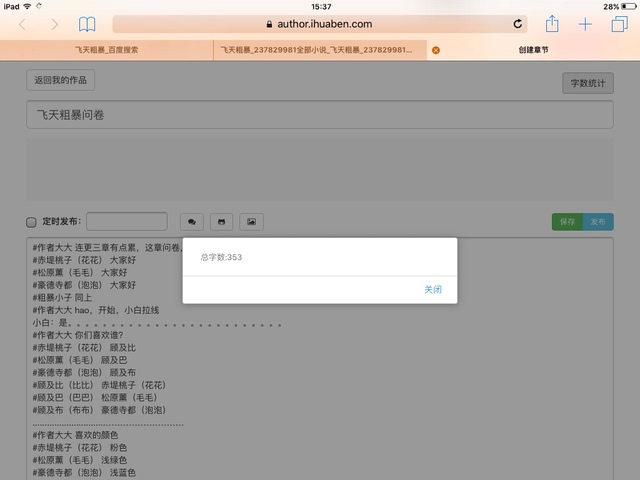
Task: Toggle the 定时发布 checkbox
Action: click(31, 222)
